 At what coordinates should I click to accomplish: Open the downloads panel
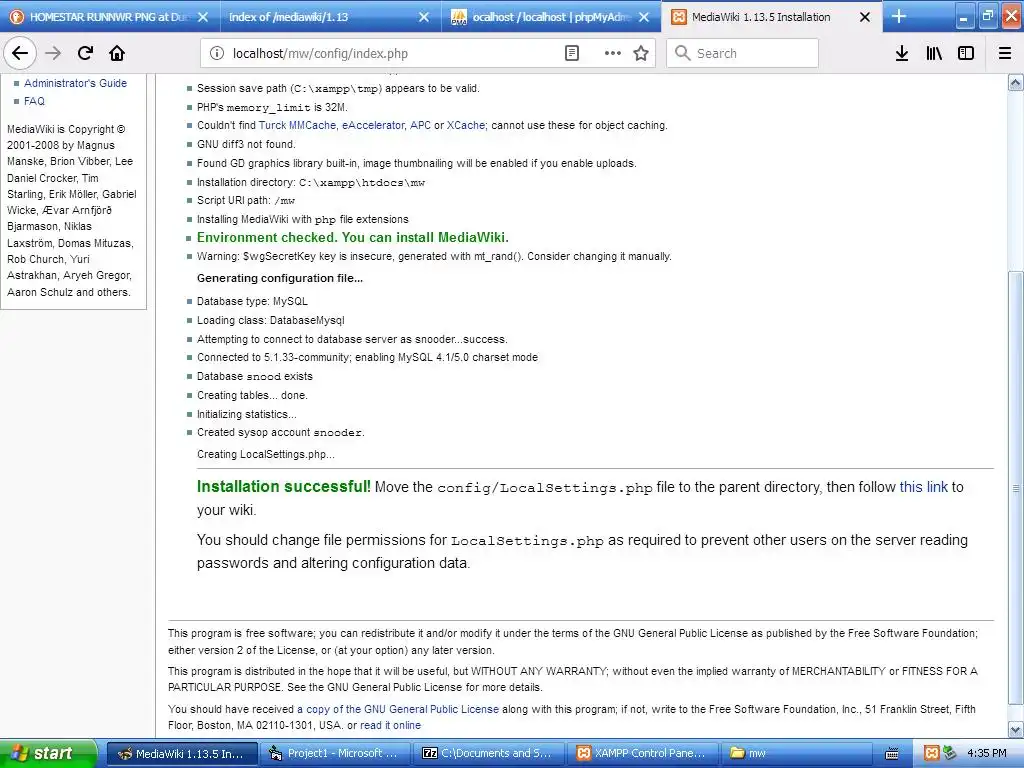tap(902, 54)
